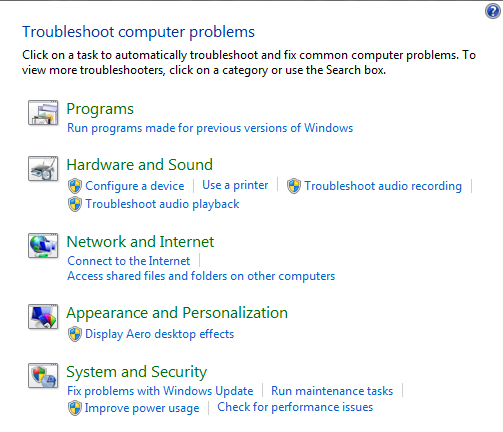Screen dimensions: 503x432
Task: Launch Display Aero desktop effects troubleshooter
Action: pyautogui.click(x=160, y=334)
